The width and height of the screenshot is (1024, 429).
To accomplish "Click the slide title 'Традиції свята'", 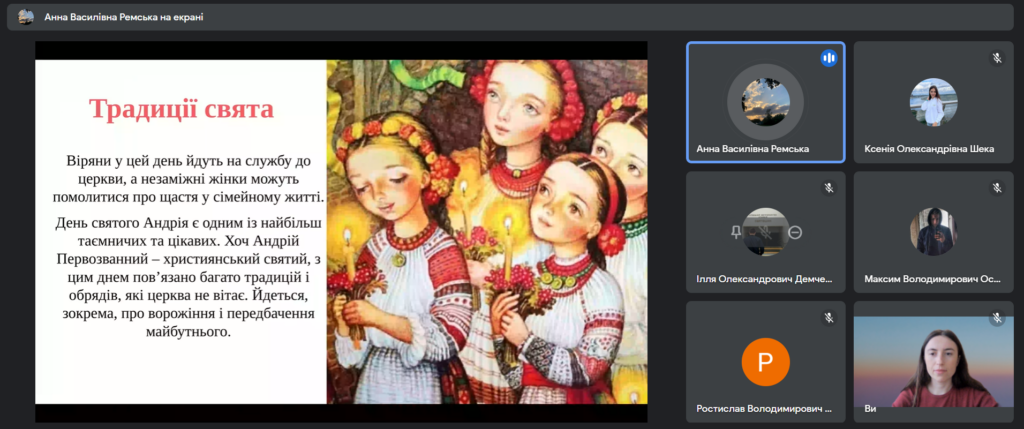I will [x=181, y=109].
